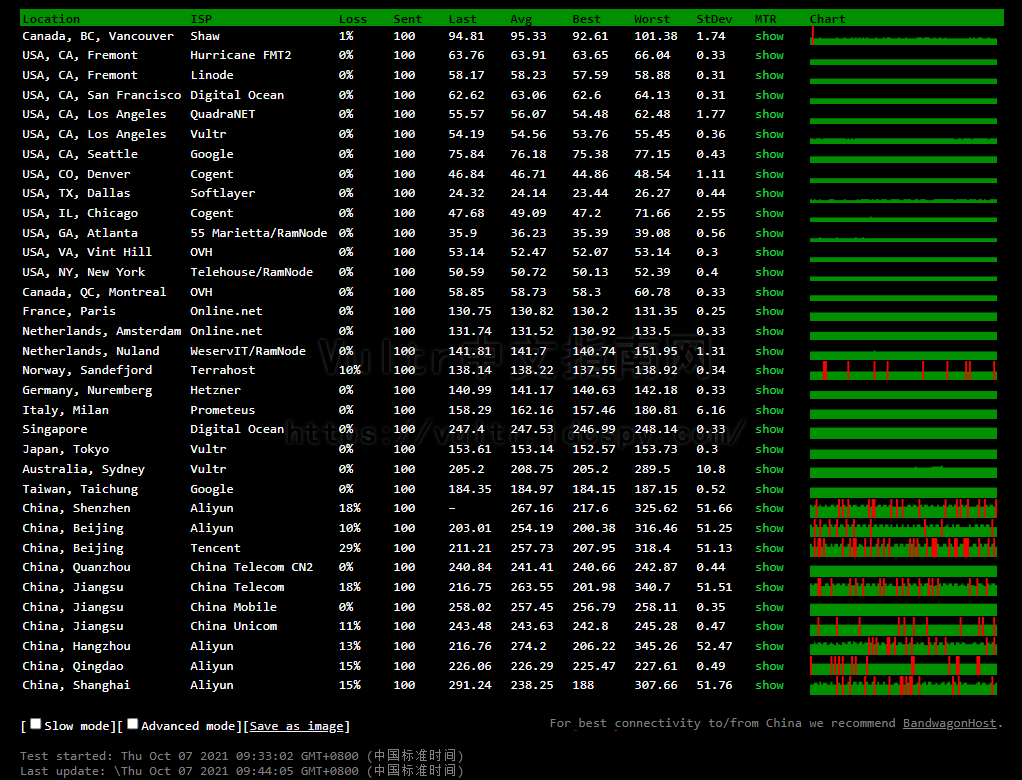Click the Qingdao Aliyun latency chart
This screenshot has width=1022, height=780.
click(903, 666)
